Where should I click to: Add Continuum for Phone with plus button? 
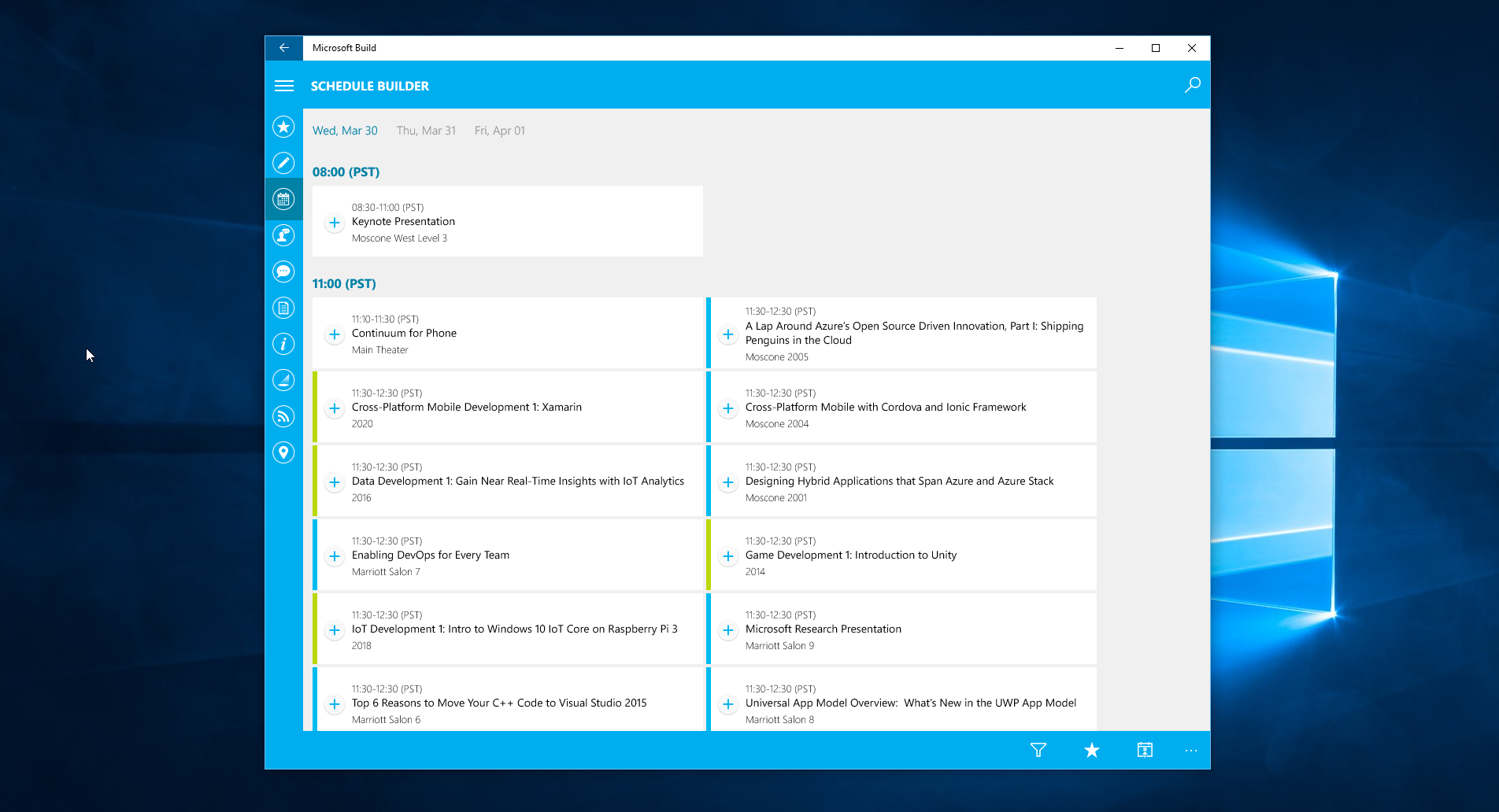click(335, 334)
